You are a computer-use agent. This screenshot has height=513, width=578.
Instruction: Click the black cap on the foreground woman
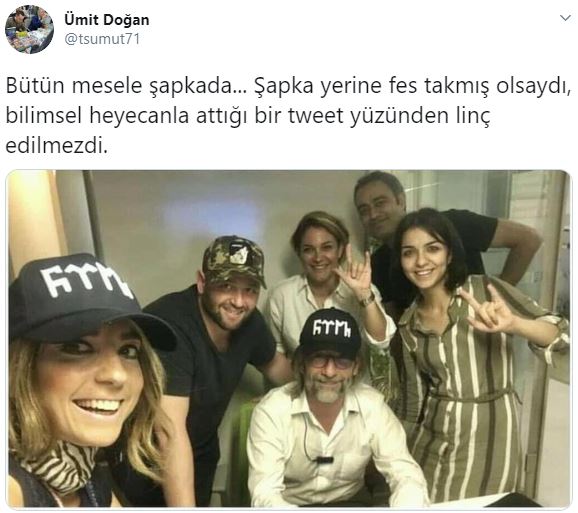click(x=85, y=299)
